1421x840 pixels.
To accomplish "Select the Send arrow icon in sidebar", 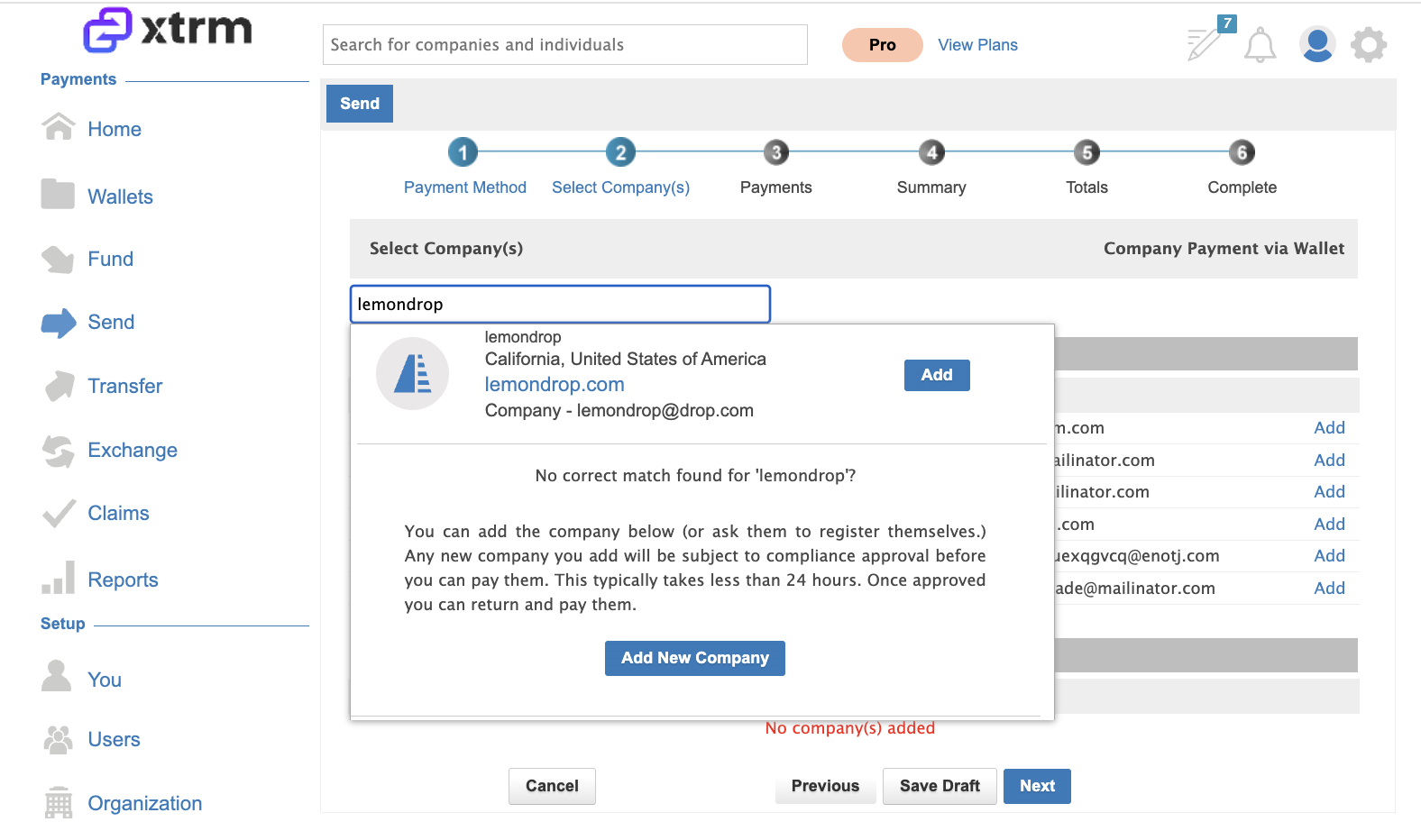I will pos(59,323).
